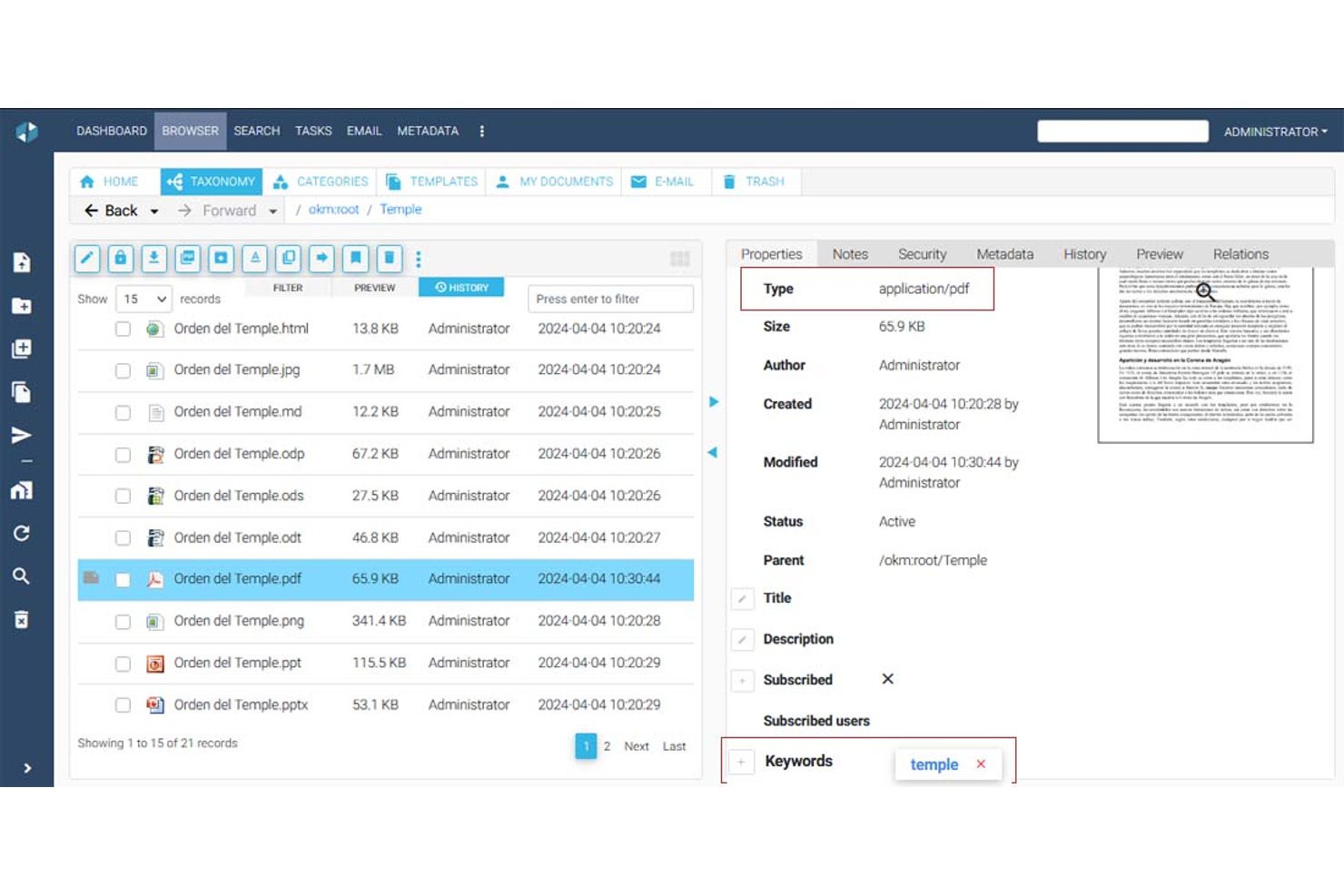Image resolution: width=1344 pixels, height=896 pixels.
Task: Click the refresh icon in left sidebar
Action: 22,533
